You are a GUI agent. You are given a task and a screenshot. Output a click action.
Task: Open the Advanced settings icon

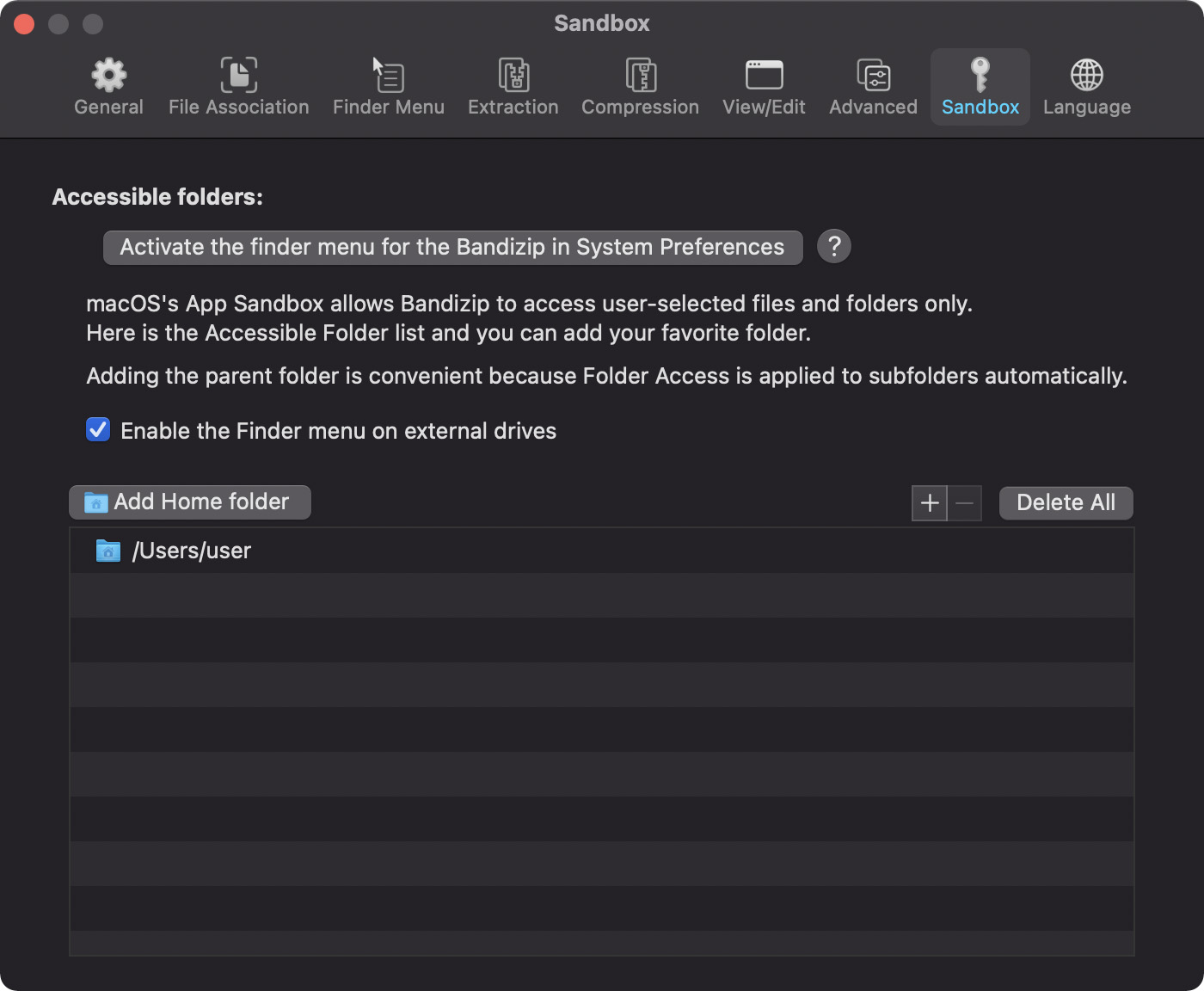click(x=873, y=76)
